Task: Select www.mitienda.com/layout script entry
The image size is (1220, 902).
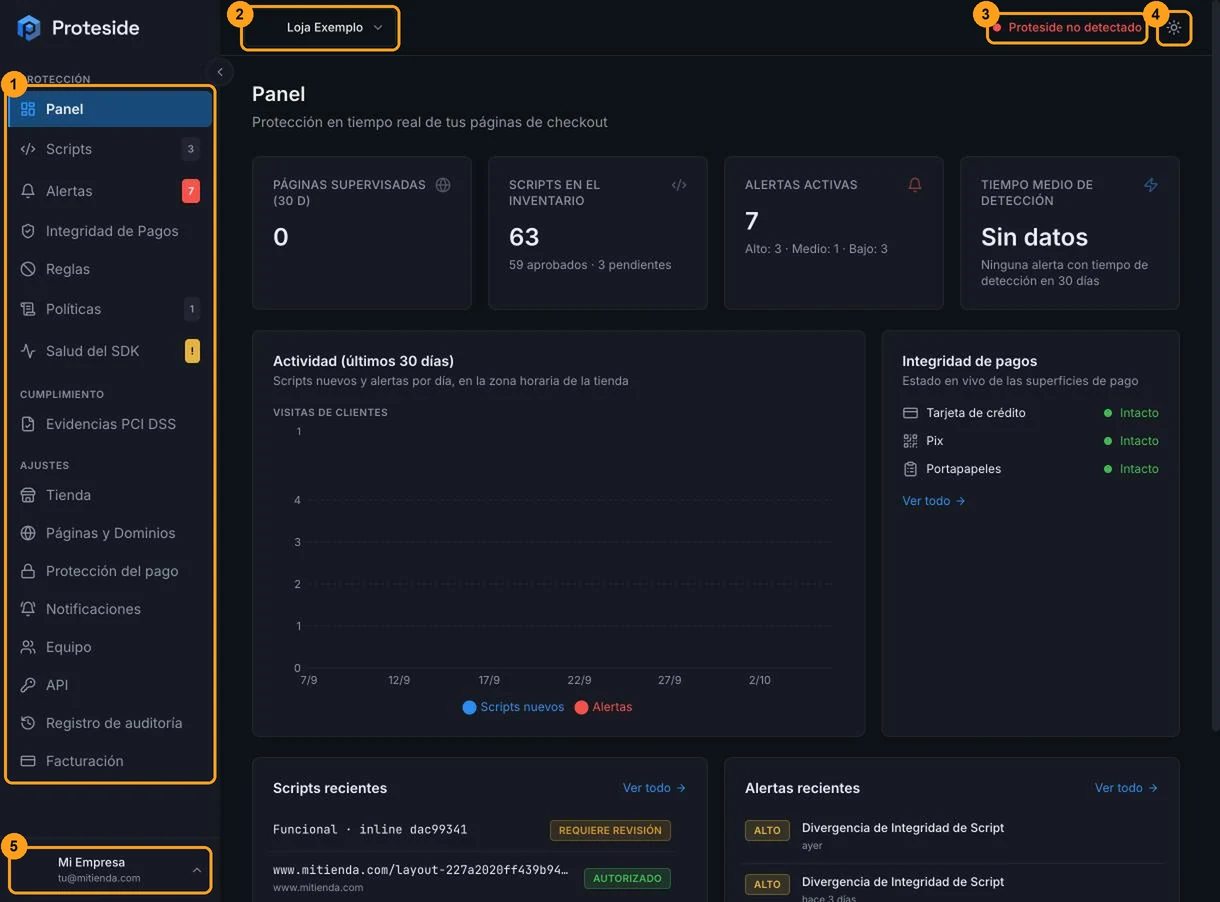Action: (x=471, y=878)
